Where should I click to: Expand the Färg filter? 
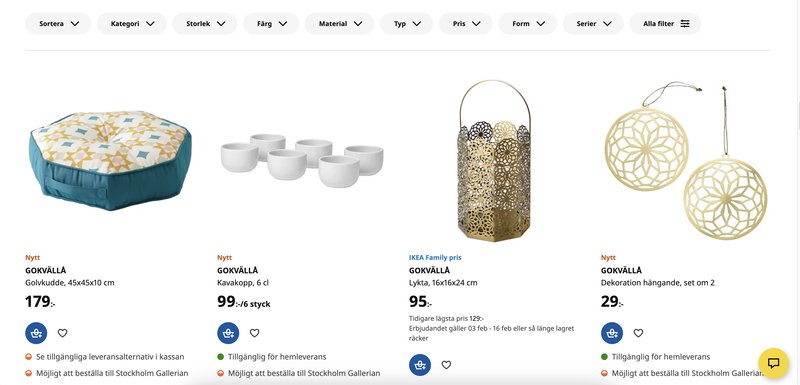(x=271, y=23)
